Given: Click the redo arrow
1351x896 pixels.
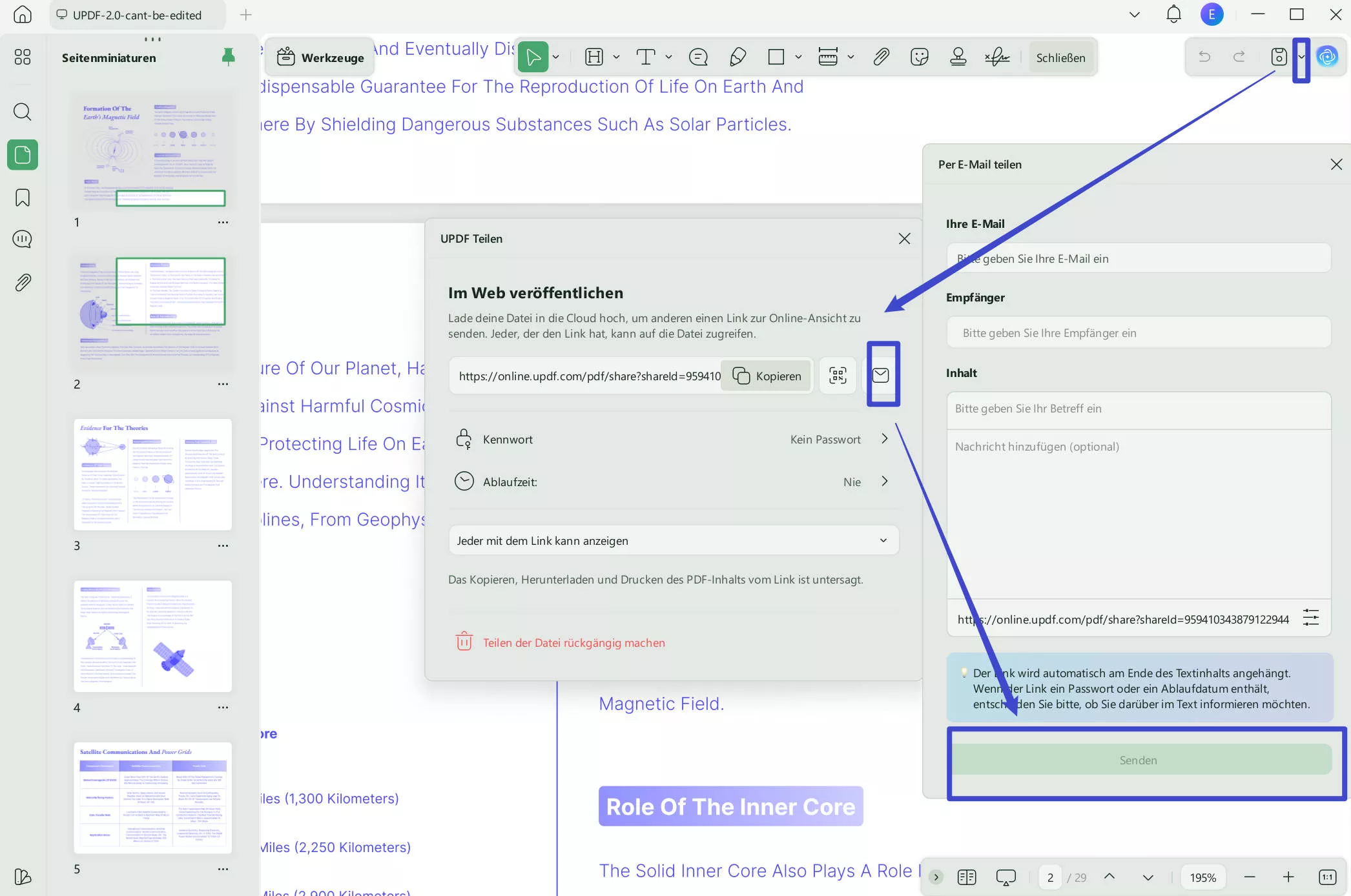Looking at the screenshot, I should click(x=1239, y=57).
